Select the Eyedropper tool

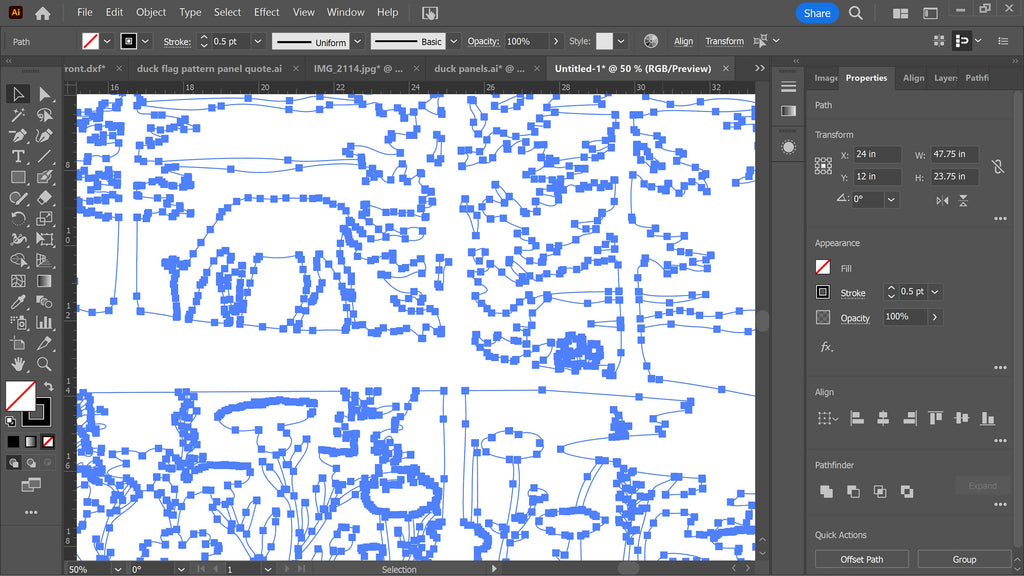[18, 302]
